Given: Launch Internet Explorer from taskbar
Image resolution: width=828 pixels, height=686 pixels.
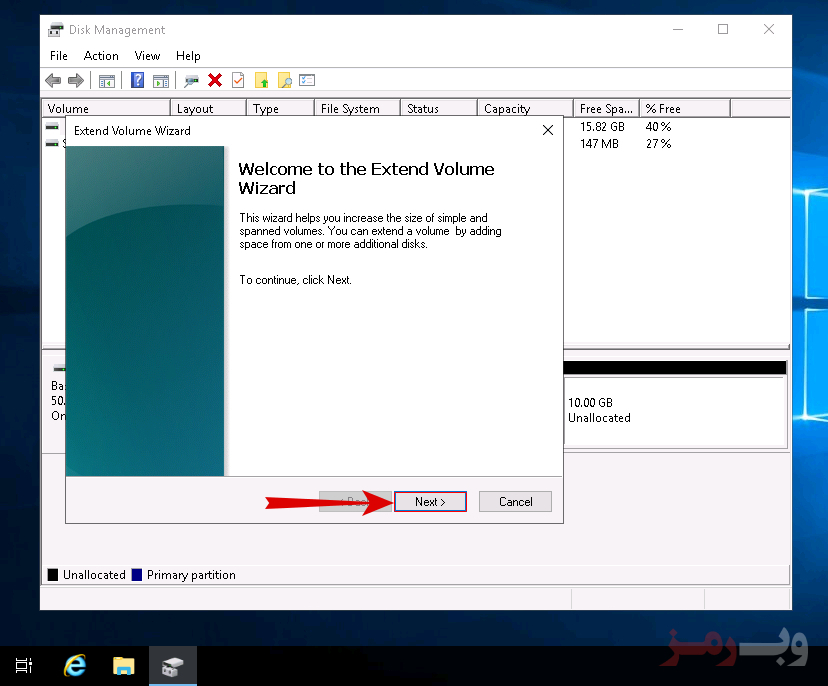Looking at the screenshot, I should pyautogui.click(x=74, y=666).
